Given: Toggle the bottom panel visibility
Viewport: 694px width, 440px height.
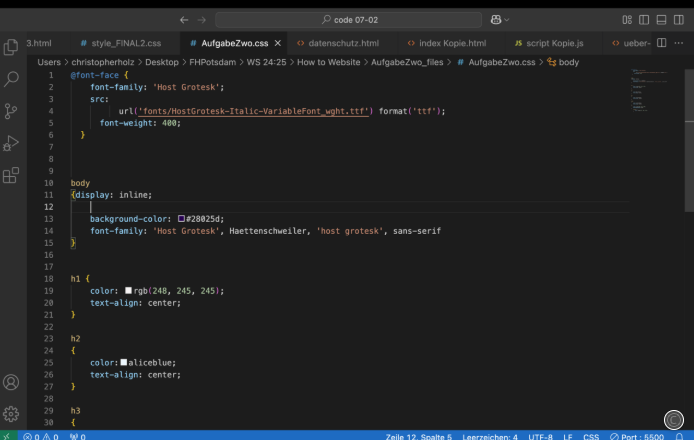Looking at the screenshot, I should 660,20.
